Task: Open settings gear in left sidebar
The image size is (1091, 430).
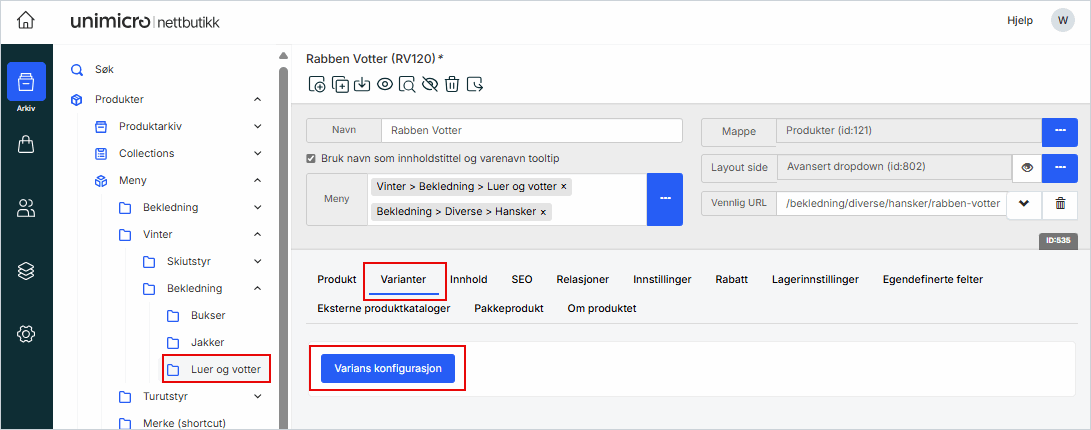Action: (x=26, y=333)
